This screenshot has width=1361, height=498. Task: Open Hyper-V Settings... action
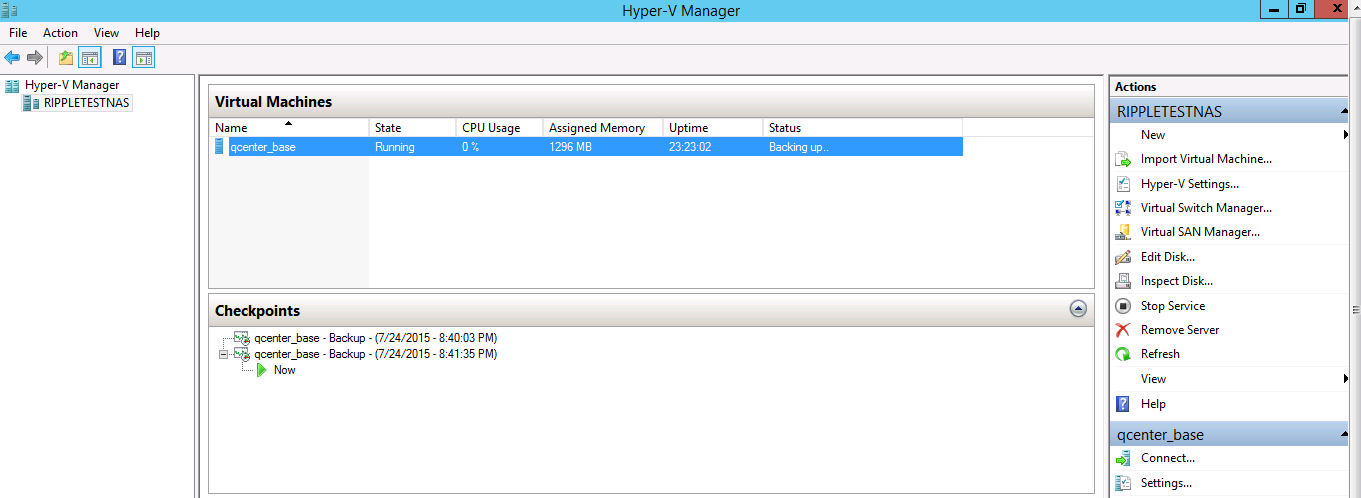tap(1190, 184)
